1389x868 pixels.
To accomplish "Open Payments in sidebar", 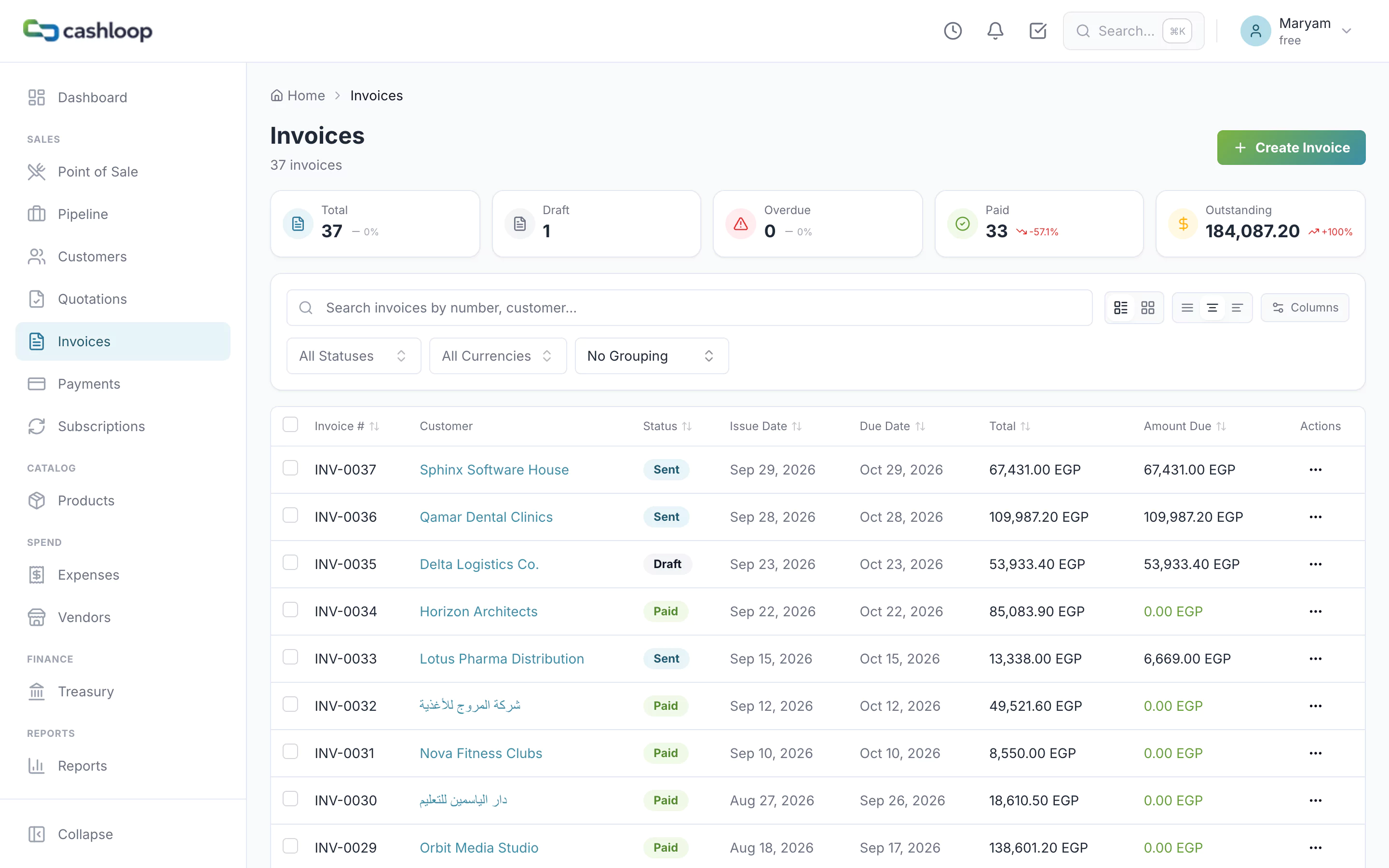I will pos(123,384).
